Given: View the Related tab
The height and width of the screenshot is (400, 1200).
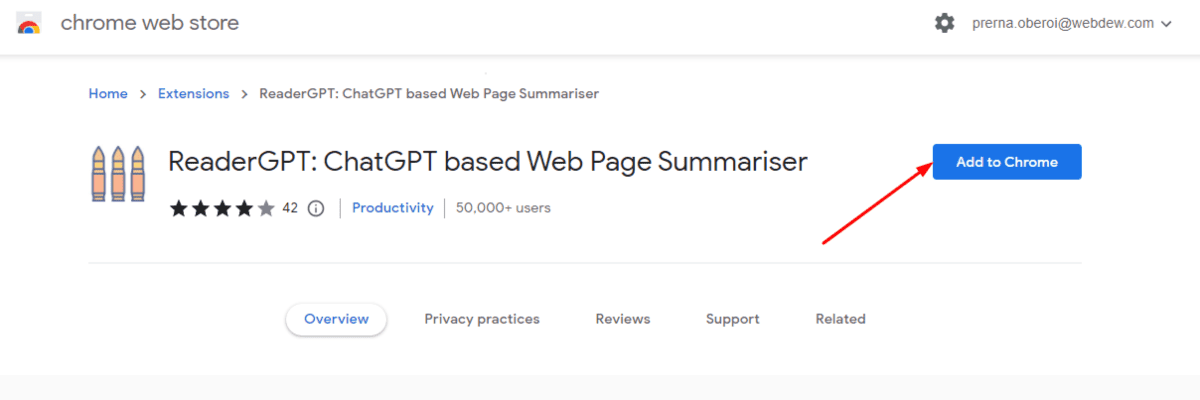Looking at the screenshot, I should coord(840,319).
